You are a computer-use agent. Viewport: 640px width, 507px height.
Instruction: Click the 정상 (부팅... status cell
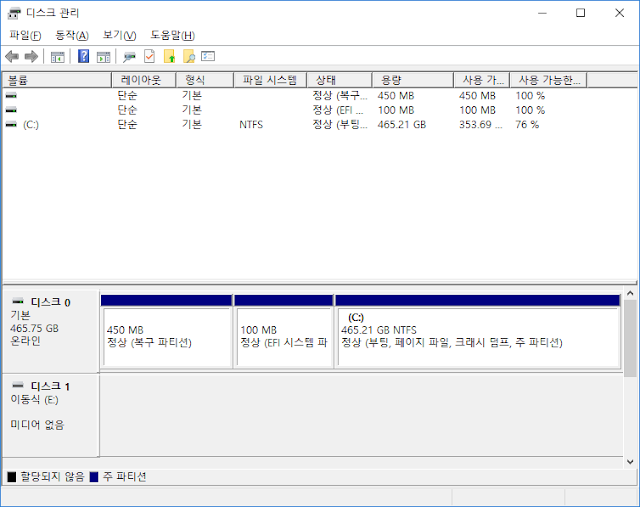pos(340,125)
